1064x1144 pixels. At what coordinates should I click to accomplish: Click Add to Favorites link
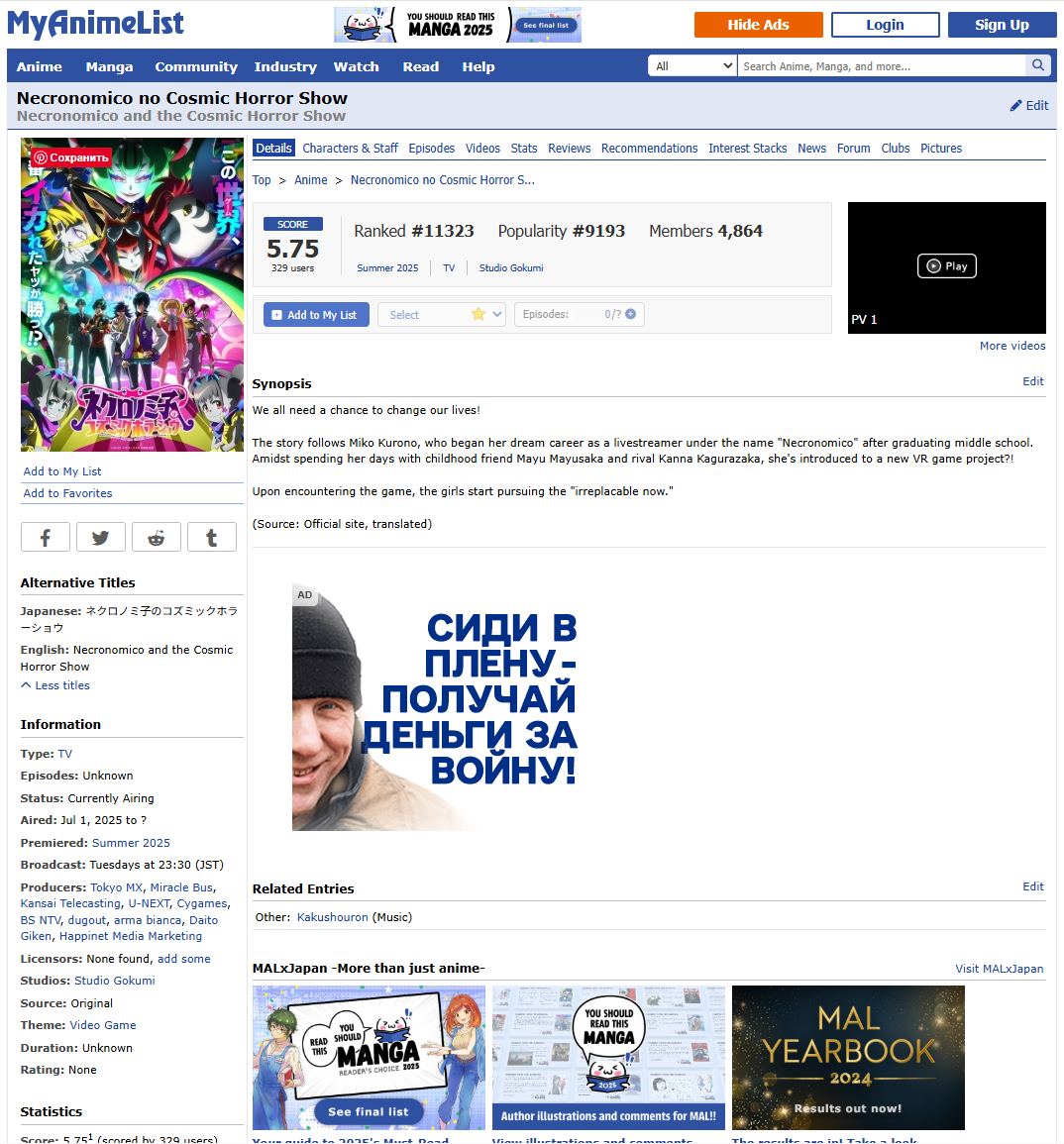[68, 493]
